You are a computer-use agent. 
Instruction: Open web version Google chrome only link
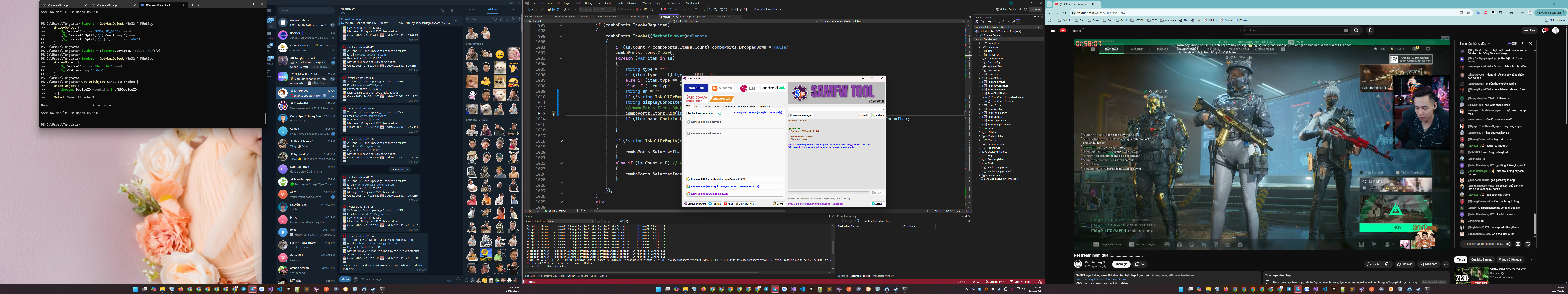[757, 113]
